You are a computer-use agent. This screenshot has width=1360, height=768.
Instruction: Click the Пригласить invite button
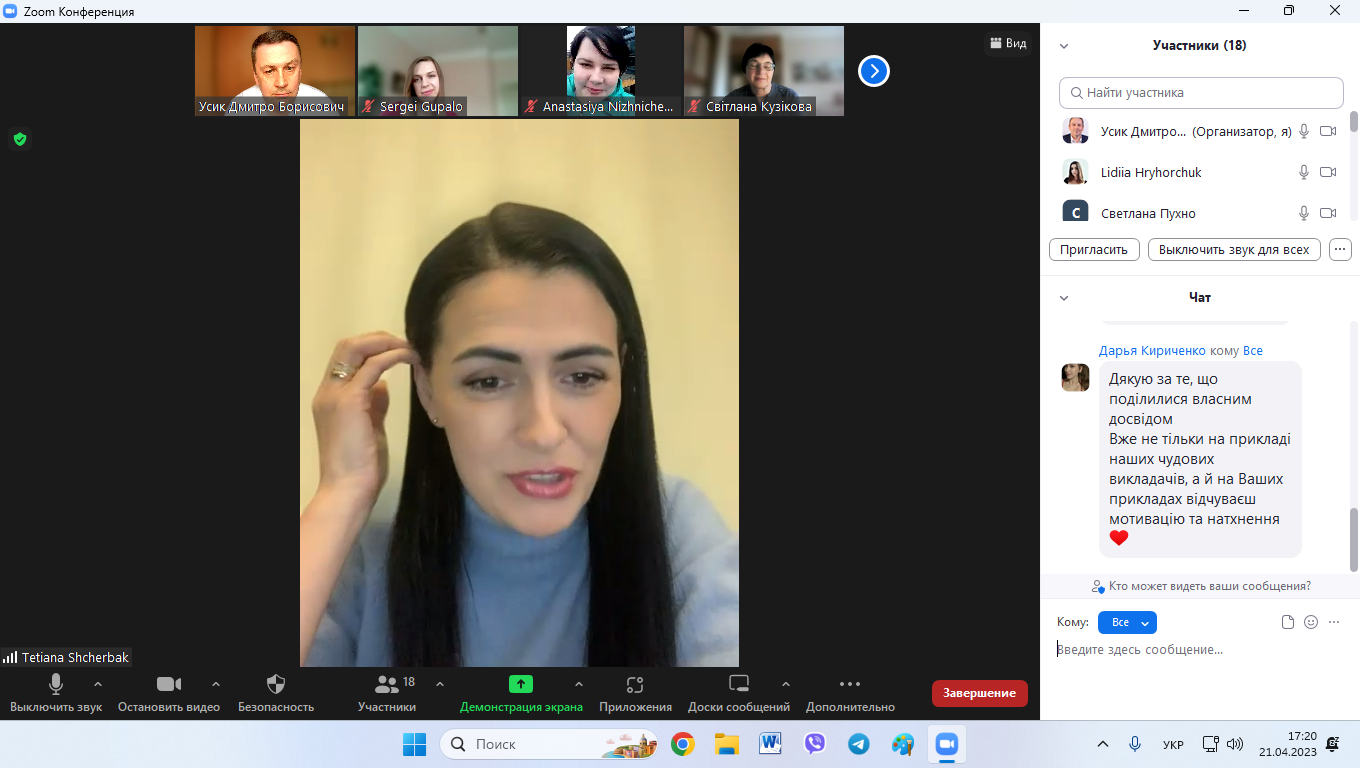(x=1094, y=249)
